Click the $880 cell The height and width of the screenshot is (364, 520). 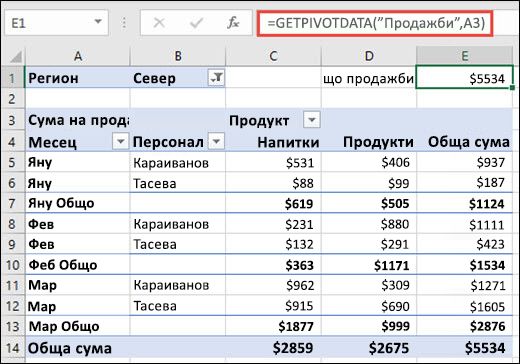pos(369,224)
